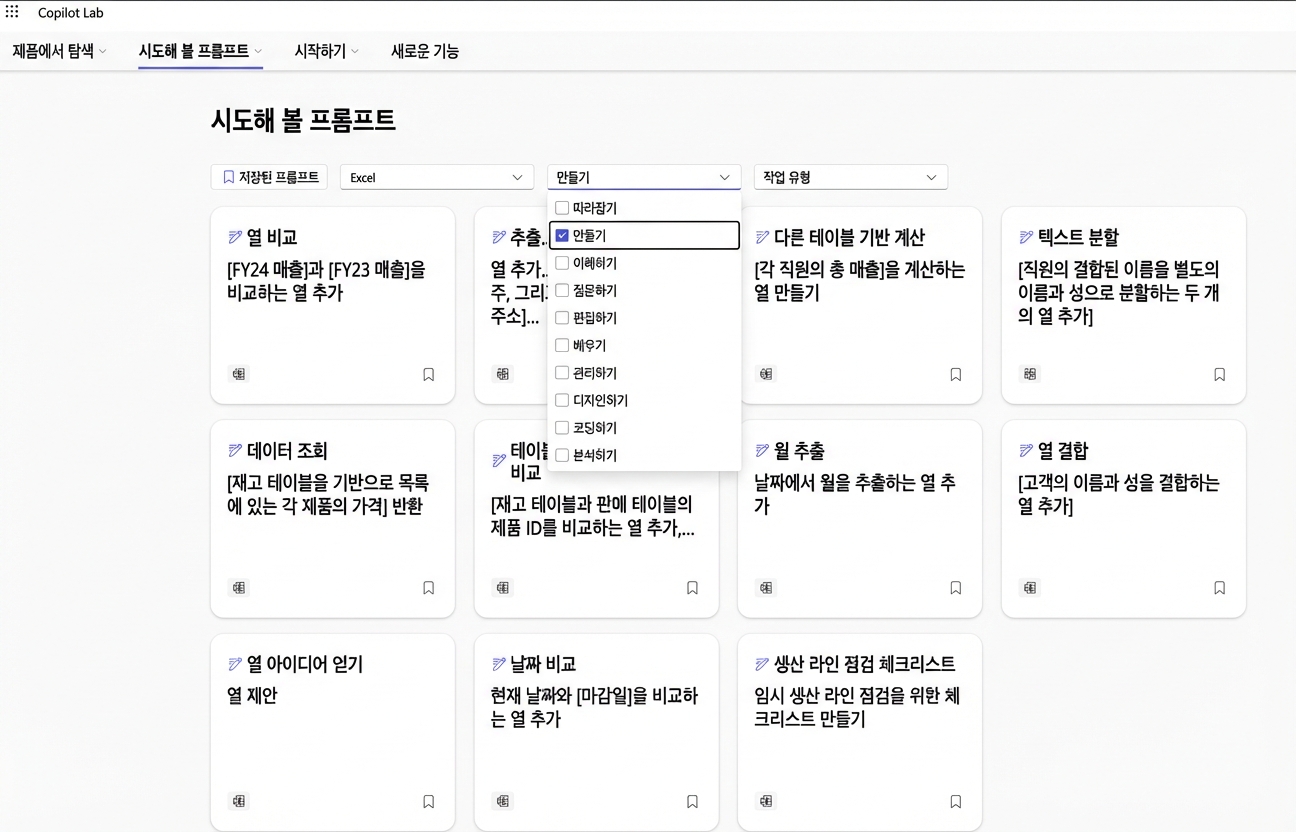1296x832 pixels.
Task: Click Excel icon on 데이터 조회 card
Action: (238, 588)
